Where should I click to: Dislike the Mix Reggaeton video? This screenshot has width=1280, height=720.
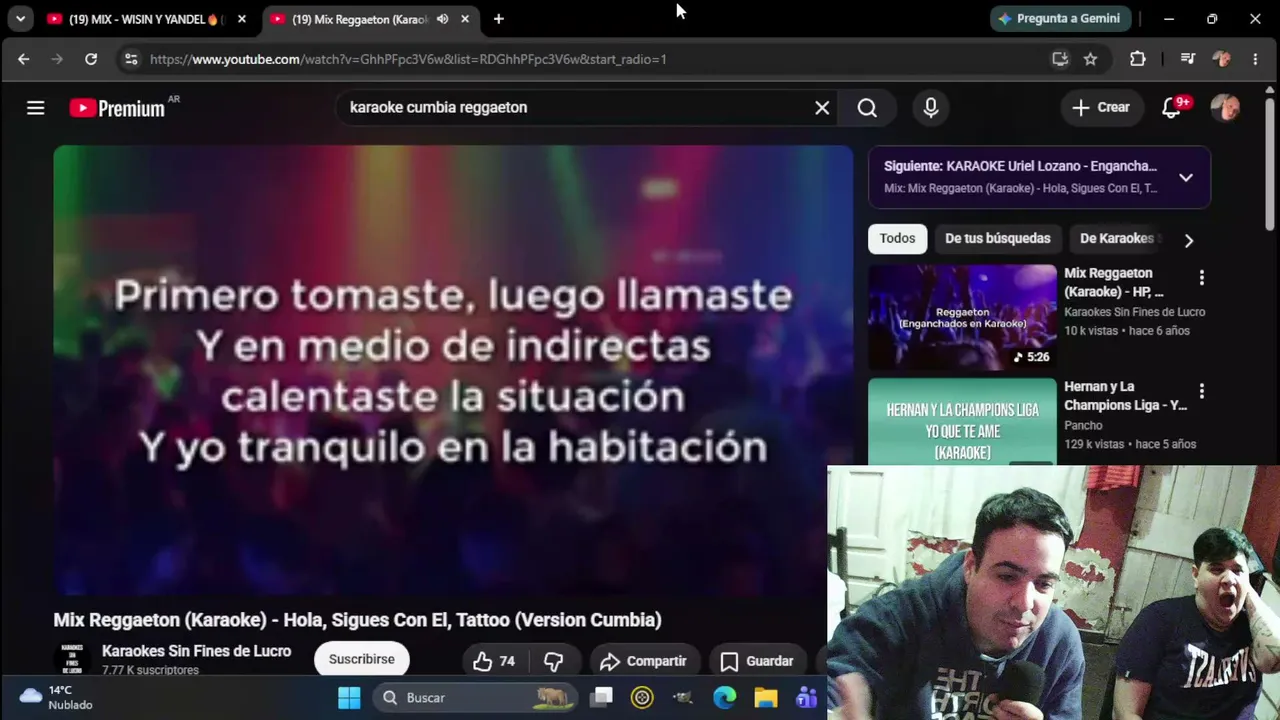click(x=554, y=661)
